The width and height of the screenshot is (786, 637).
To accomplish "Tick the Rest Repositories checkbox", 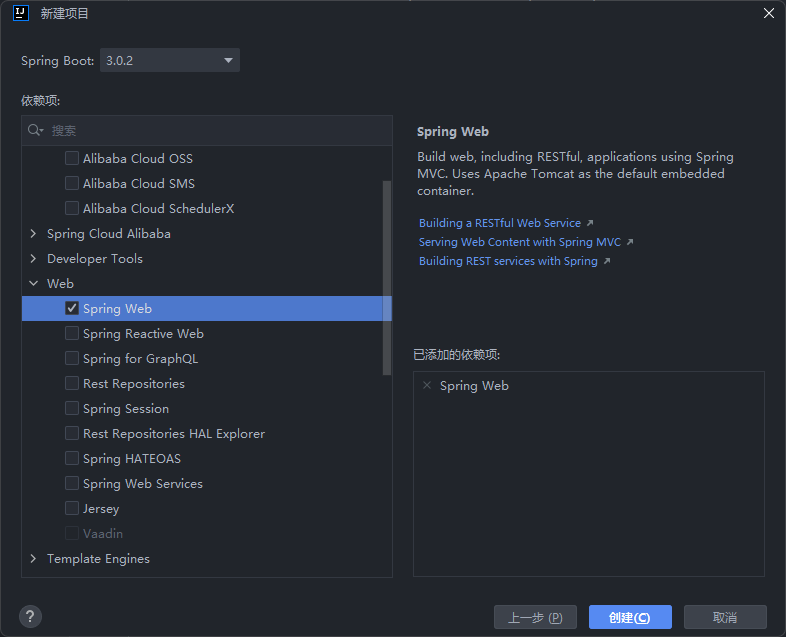I will coord(72,383).
